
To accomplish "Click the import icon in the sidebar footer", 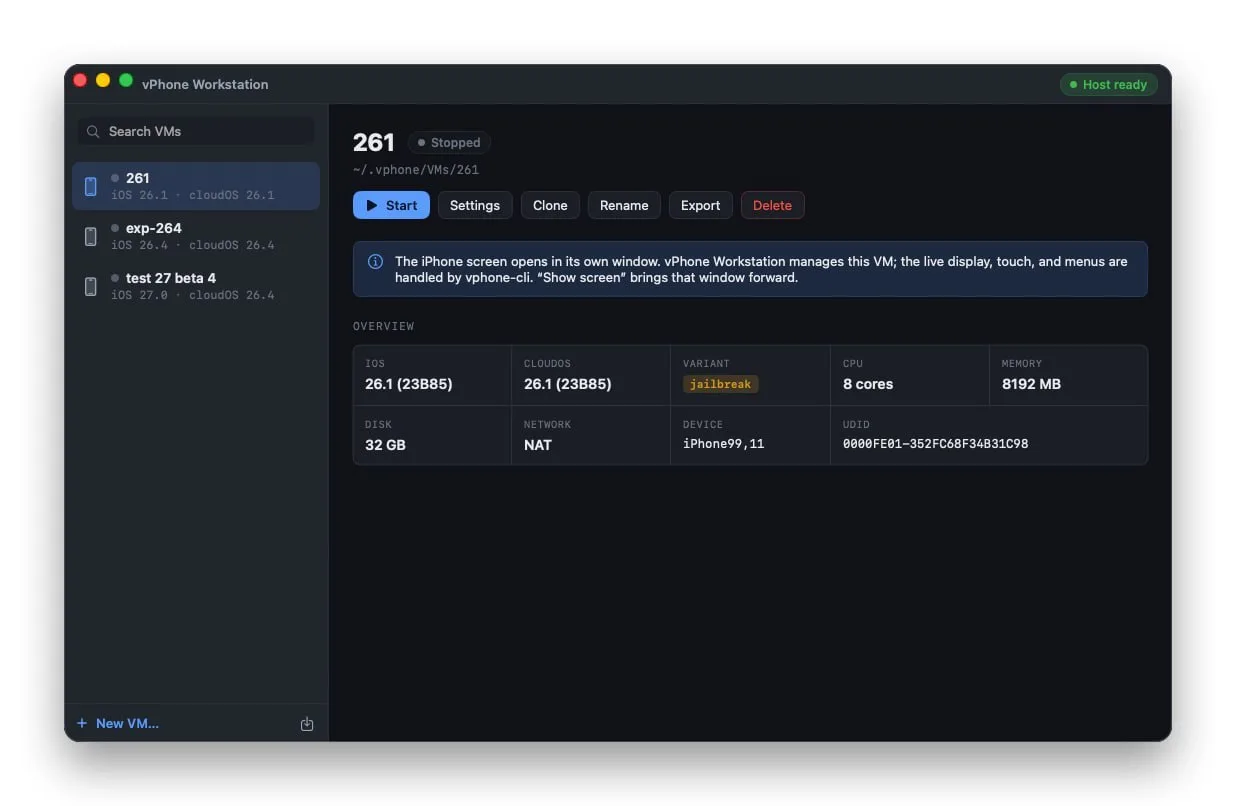I will click(x=307, y=724).
